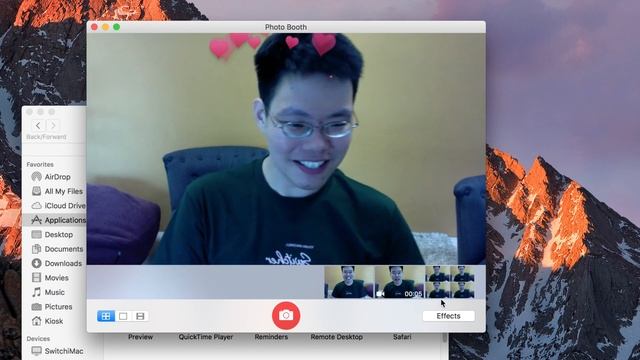The height and width of the screenshot is (360, 640).
Task: Open the four-up grid photo thumbnail
Action: [450, 282]
